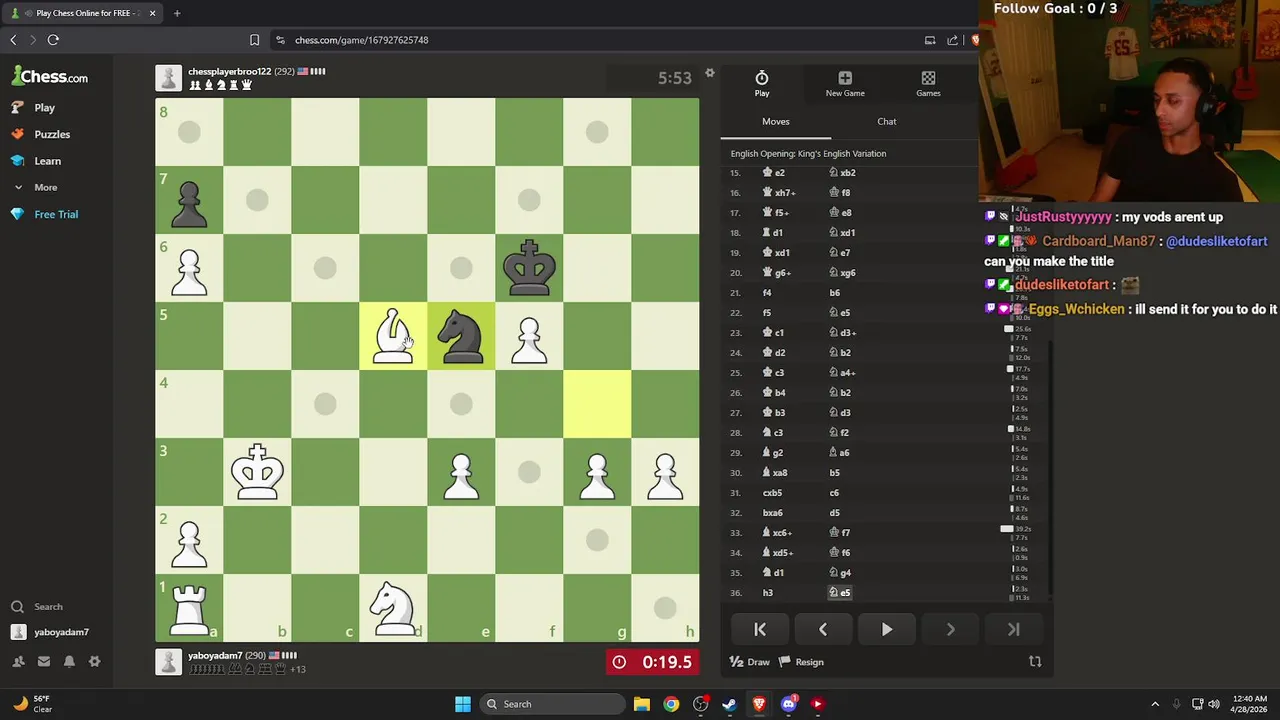Click the Chess.com logo
This screenshot has width=1280, height=720.
50,76
